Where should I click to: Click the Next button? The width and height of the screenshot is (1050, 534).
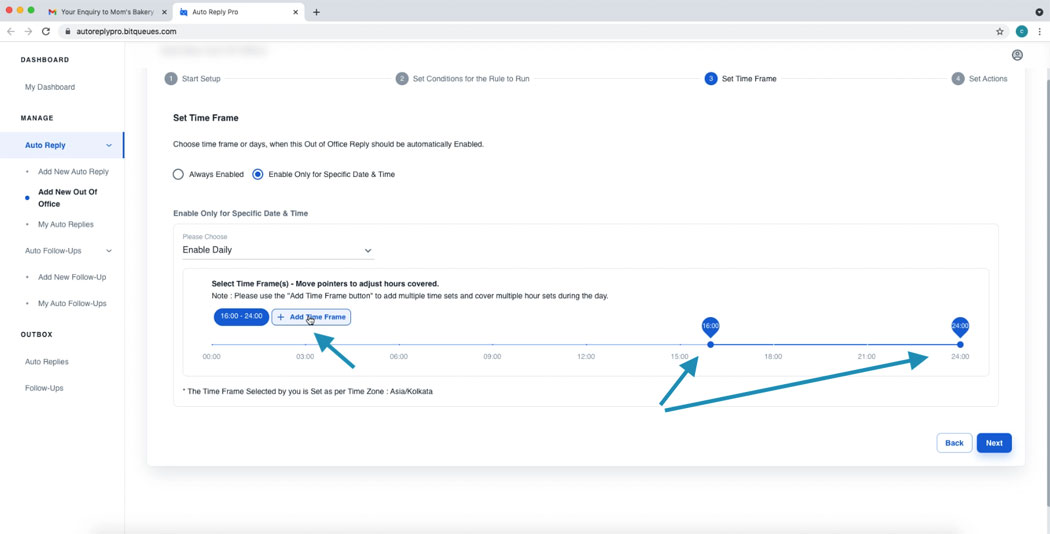click(x=994, y=443)
